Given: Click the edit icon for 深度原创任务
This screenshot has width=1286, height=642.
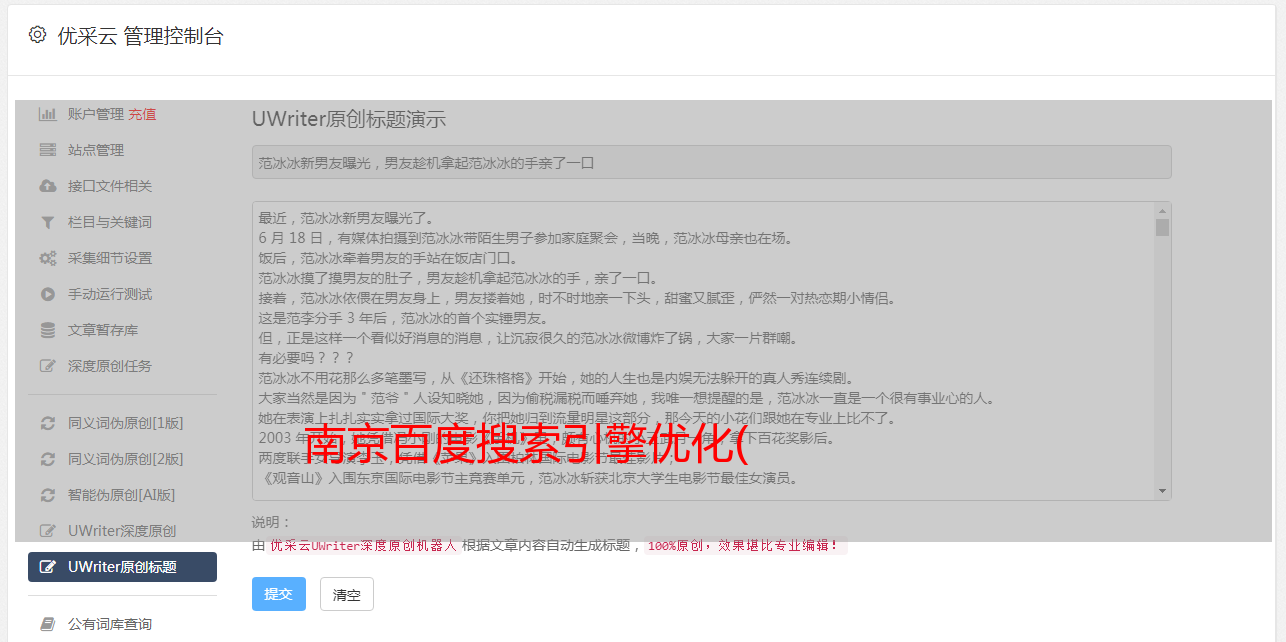Looking at the screenshot, I should click(x=47, y=366).
